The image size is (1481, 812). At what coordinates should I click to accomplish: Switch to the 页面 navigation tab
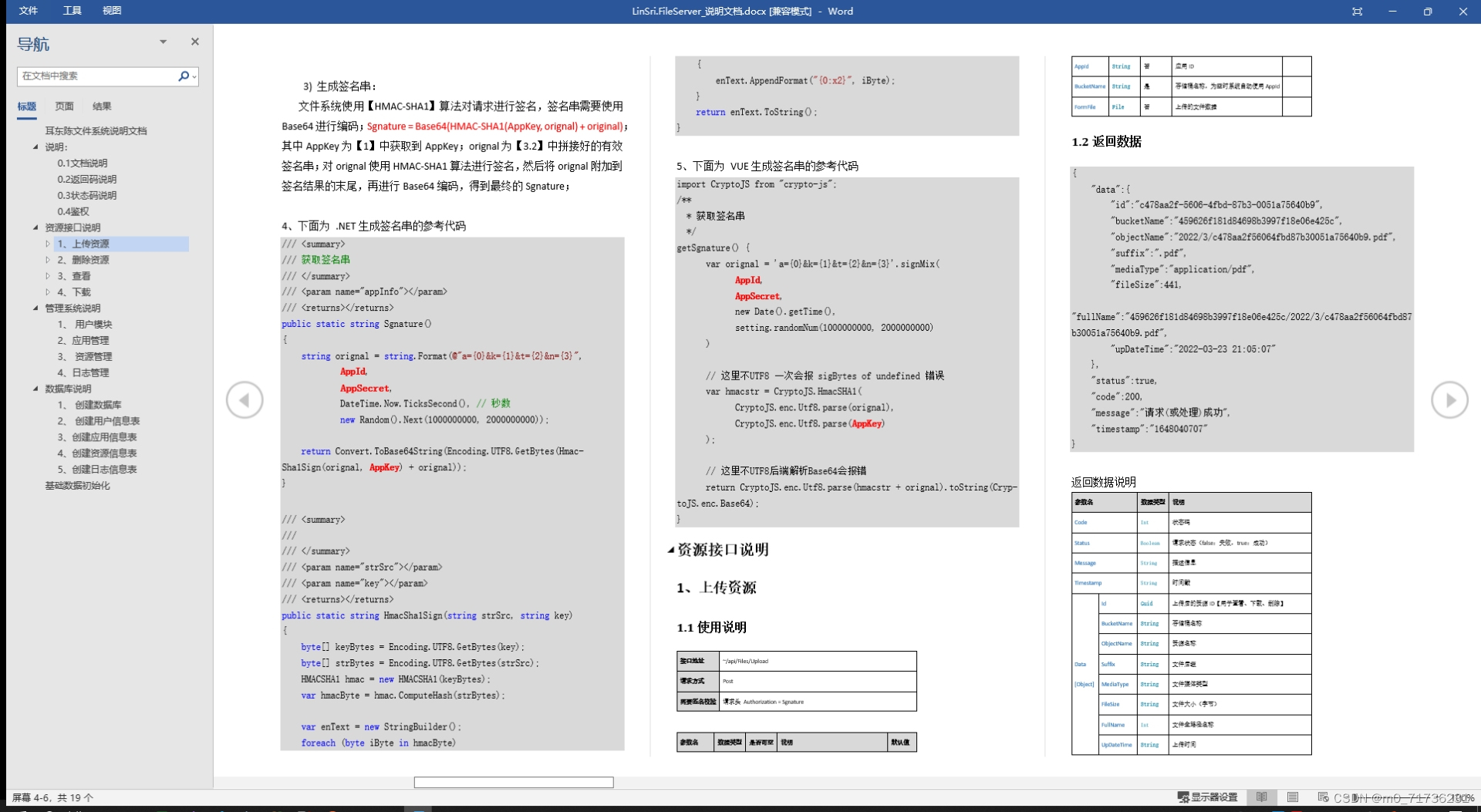point(64,106)
